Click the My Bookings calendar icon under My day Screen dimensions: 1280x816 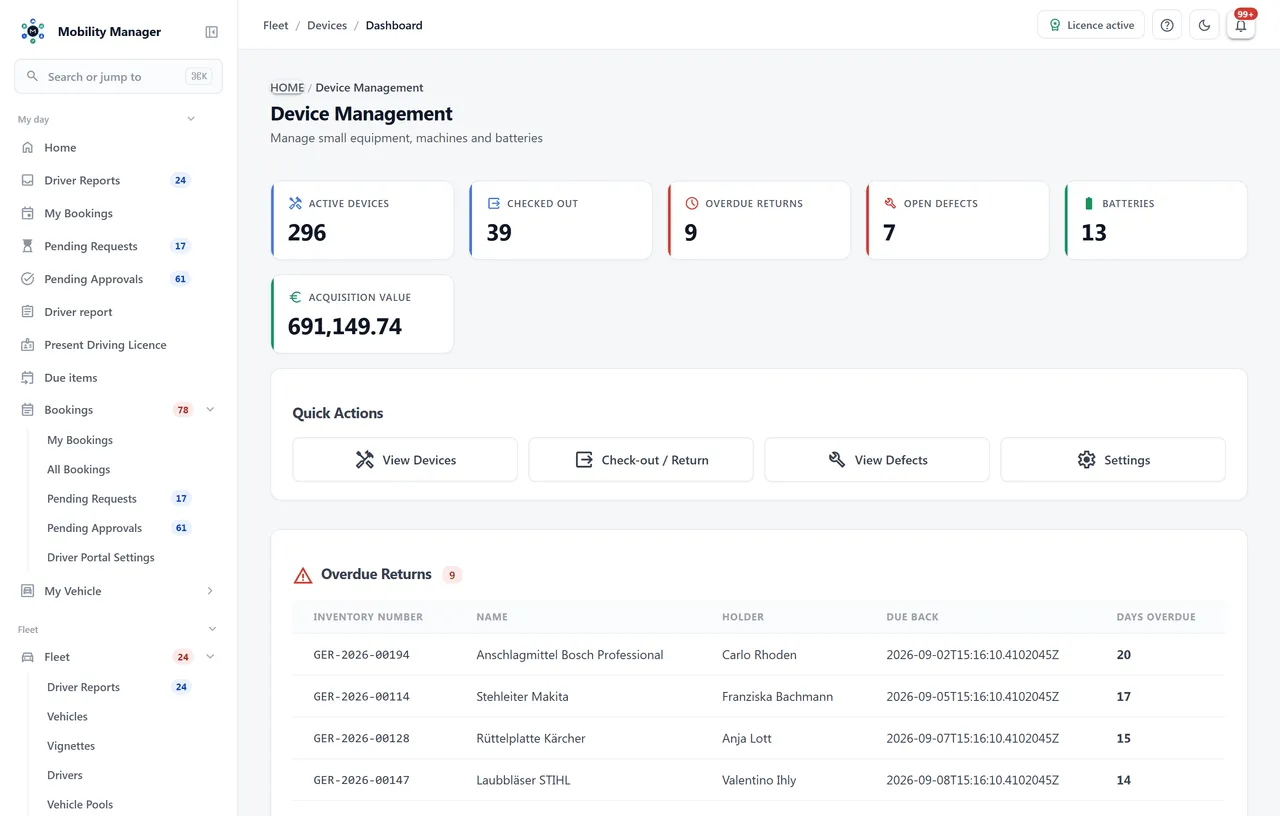point(28,213)
